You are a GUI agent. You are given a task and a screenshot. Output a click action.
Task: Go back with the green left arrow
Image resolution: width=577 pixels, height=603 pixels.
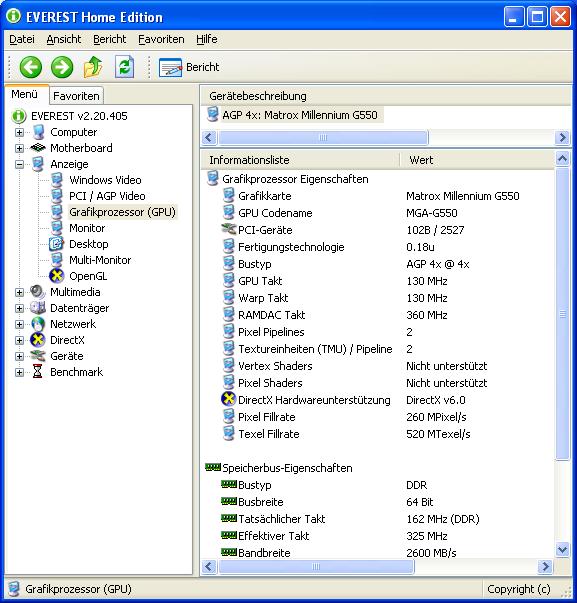click(x=31, y=67)
